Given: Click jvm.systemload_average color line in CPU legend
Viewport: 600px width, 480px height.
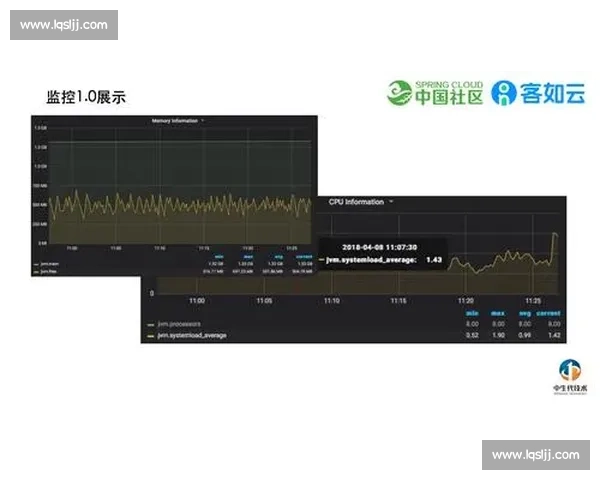Looking at the screenshot, I should (x=151, y=336).
